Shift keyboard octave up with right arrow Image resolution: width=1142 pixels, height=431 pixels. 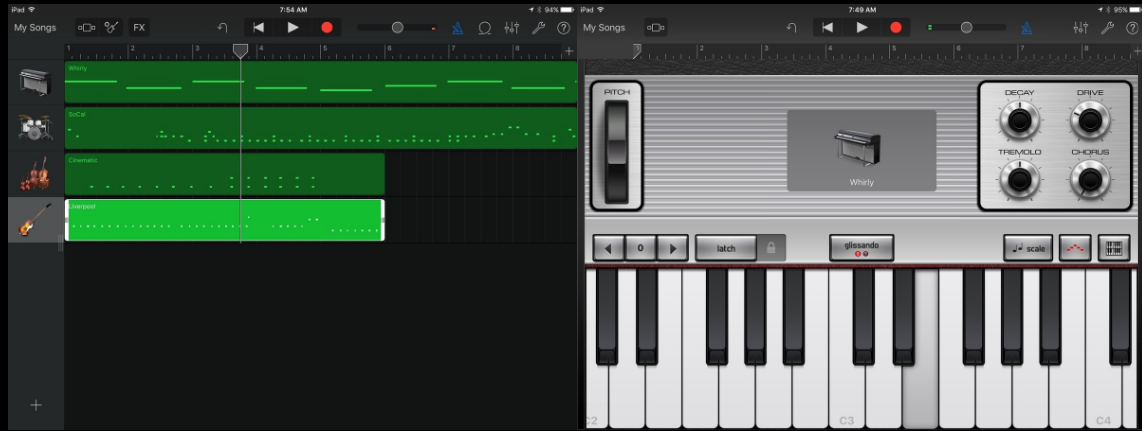pyautogui.click(x=673, y=248)
